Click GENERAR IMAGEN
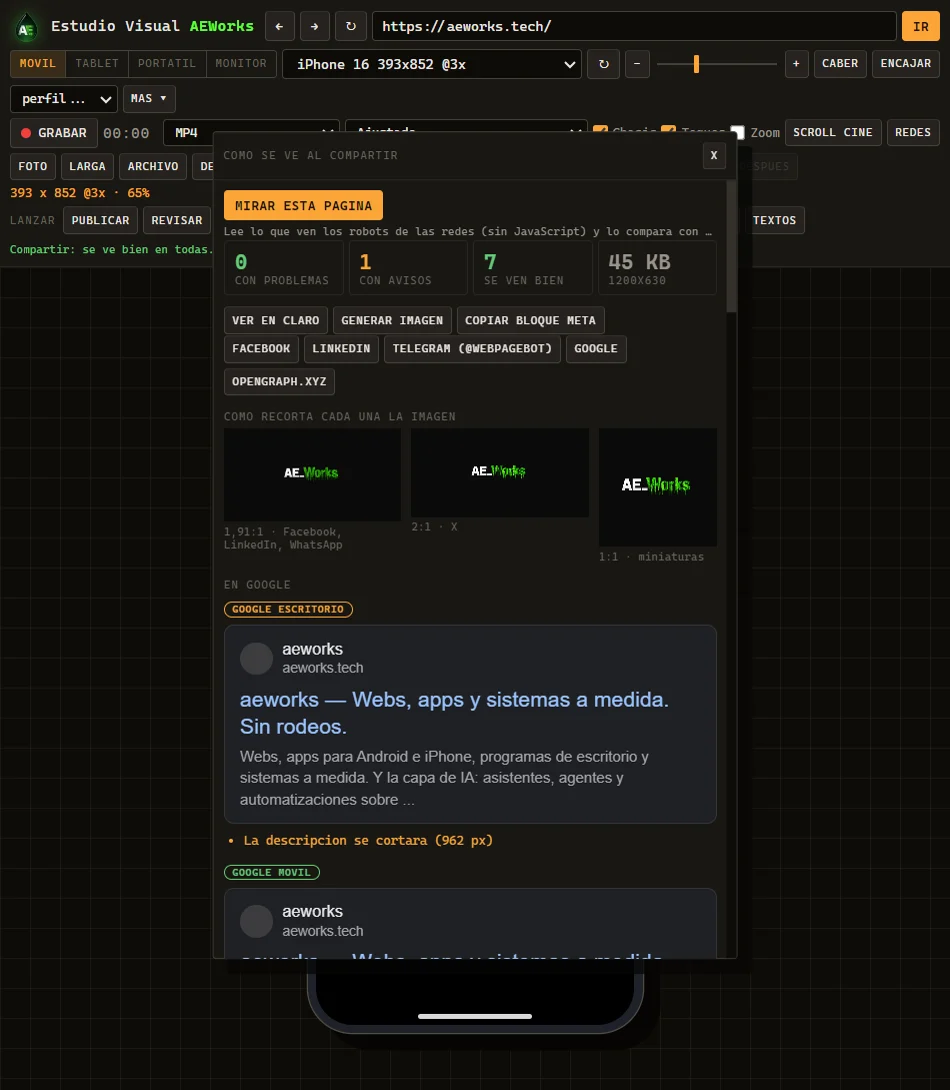 [392, 320]
